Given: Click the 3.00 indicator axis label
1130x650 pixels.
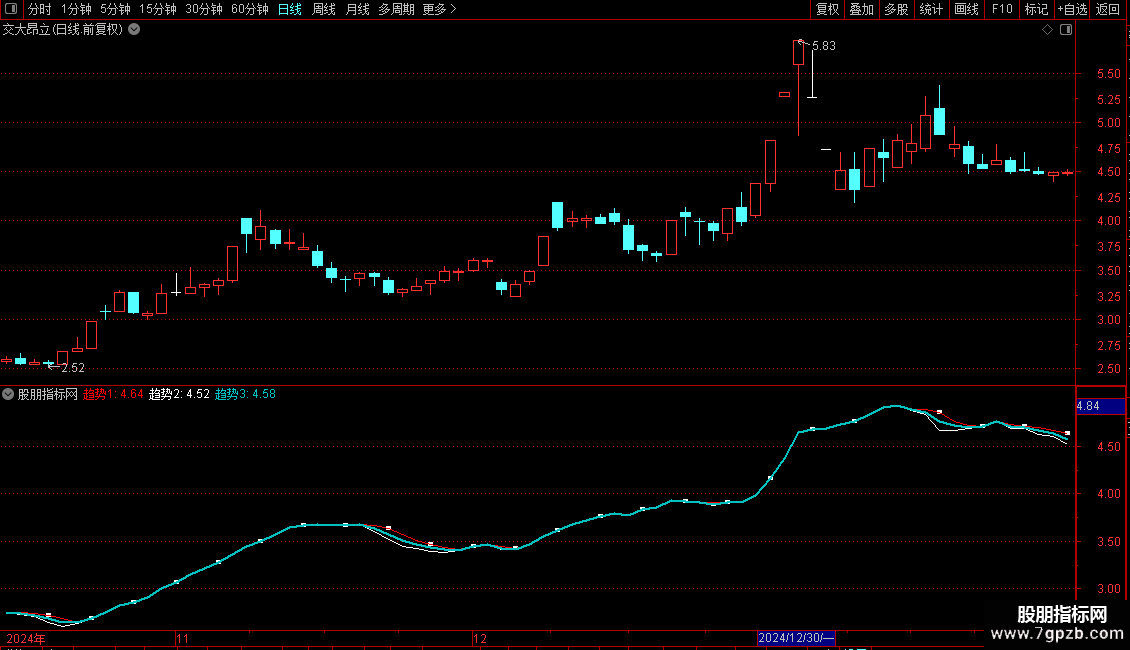Looking at the screenshot, I should click(1108, 589).
